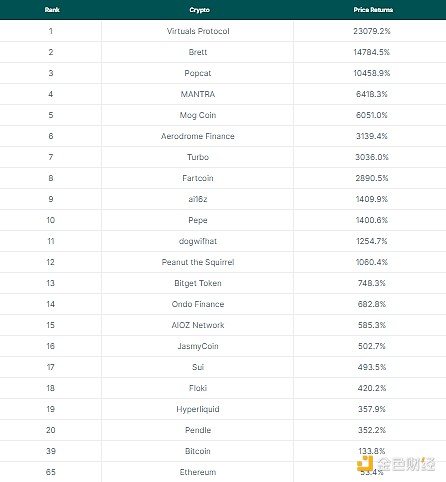
Task: Select the Sui price return 493.5%
Action: [372, 367]
